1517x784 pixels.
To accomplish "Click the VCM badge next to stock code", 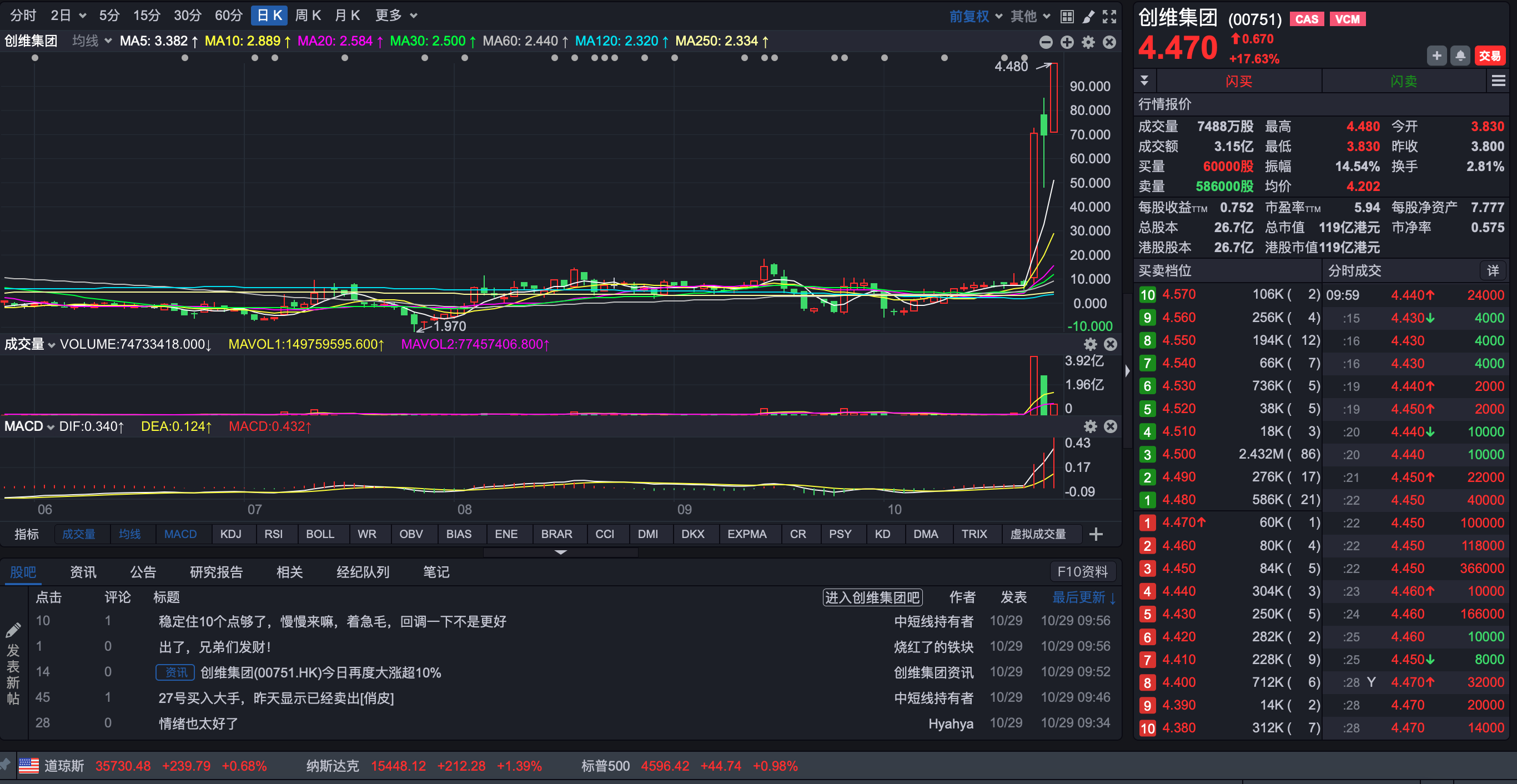I will point(1347,19).
